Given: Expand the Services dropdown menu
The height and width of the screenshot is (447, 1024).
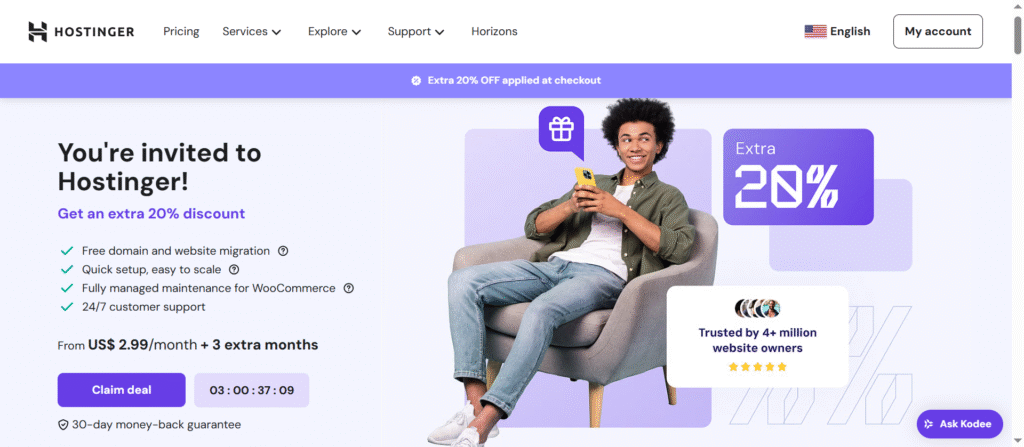Looking at the screenshot, I should (251, 31).
